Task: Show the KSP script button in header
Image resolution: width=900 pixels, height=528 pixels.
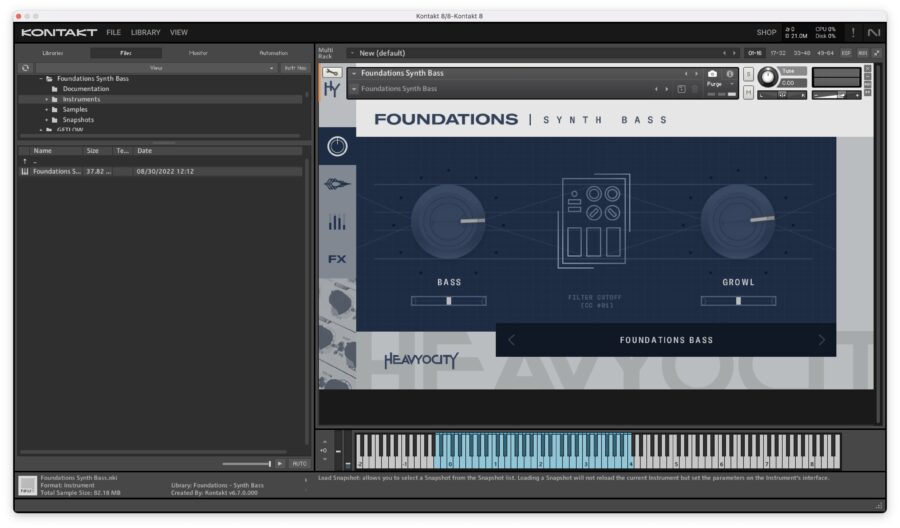Action: coord(845,53)
